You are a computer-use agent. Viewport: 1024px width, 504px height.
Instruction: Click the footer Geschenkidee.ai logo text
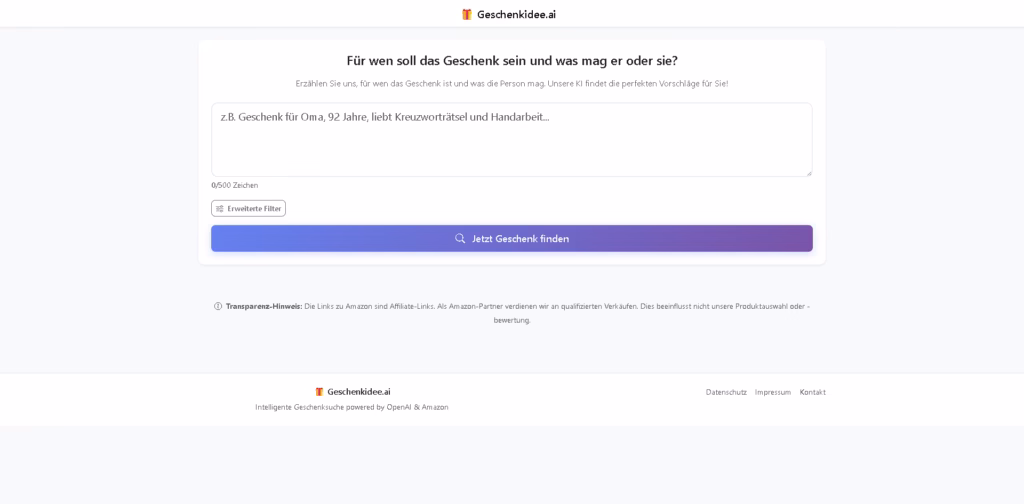tap(359, 392)
